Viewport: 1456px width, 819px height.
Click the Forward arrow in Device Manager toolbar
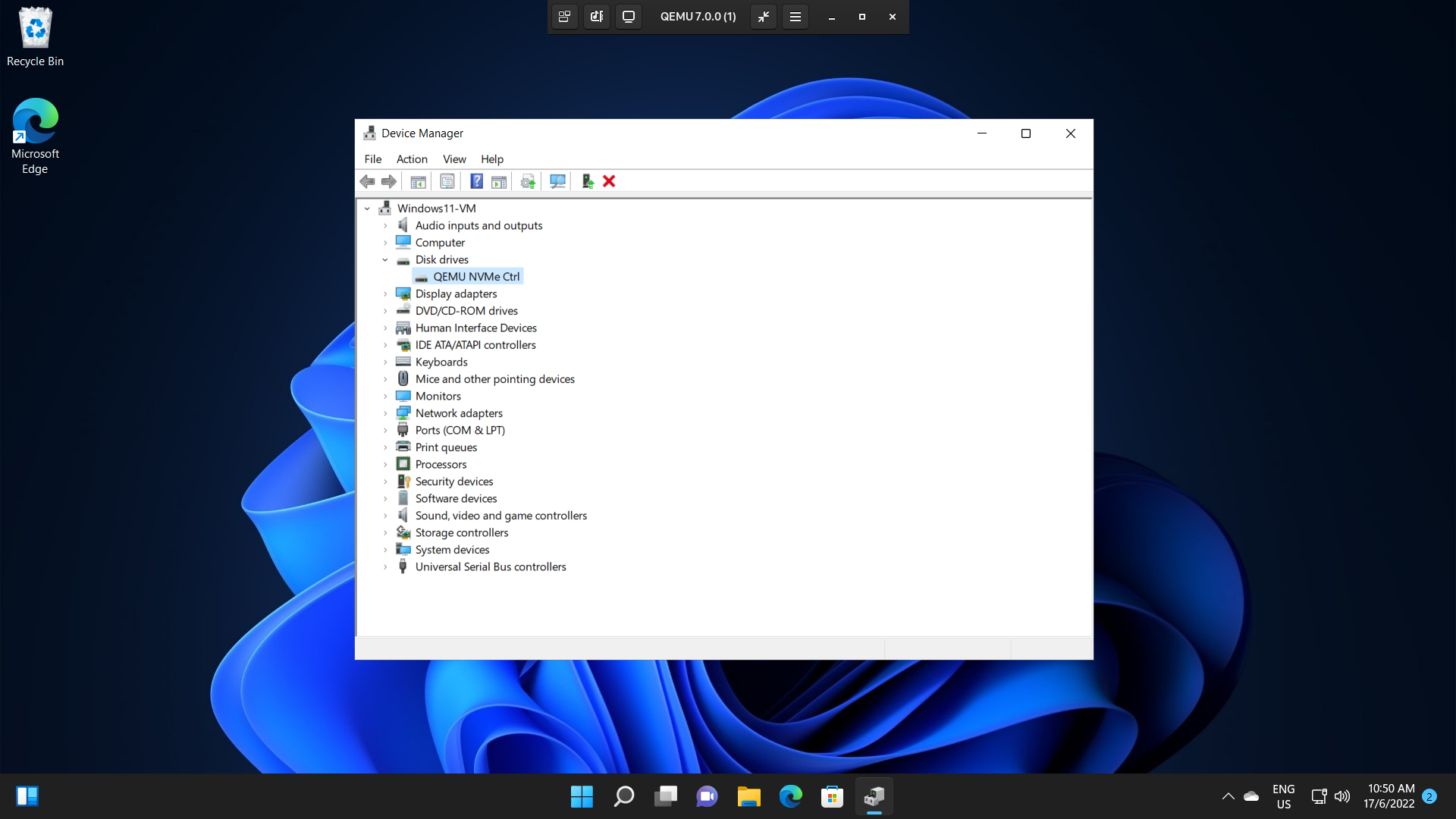point(389,181)
